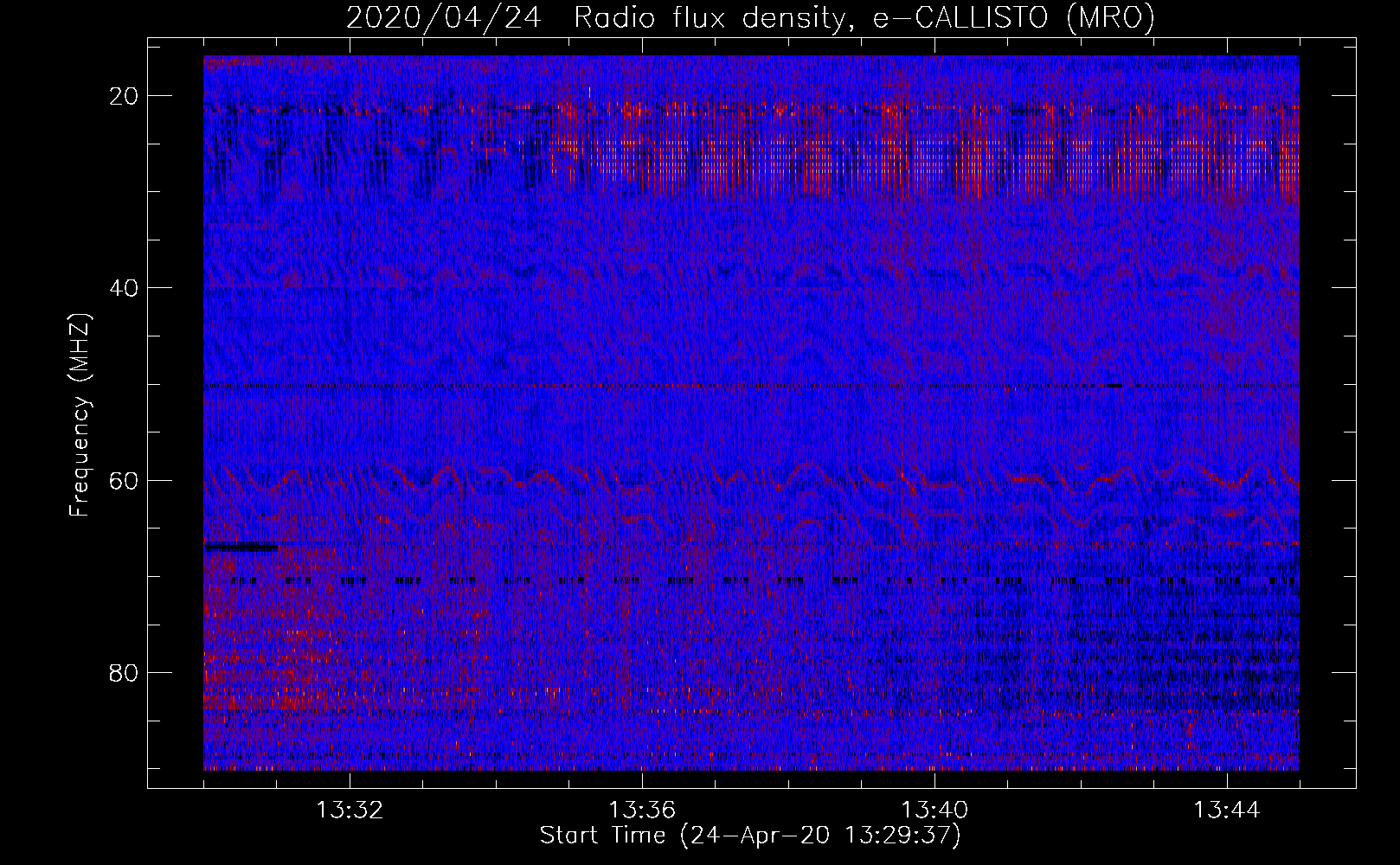Click the 13:32 time tick label
This screenshot has height=865, width=1400.
pyautogui.click(x=350, y=811)
